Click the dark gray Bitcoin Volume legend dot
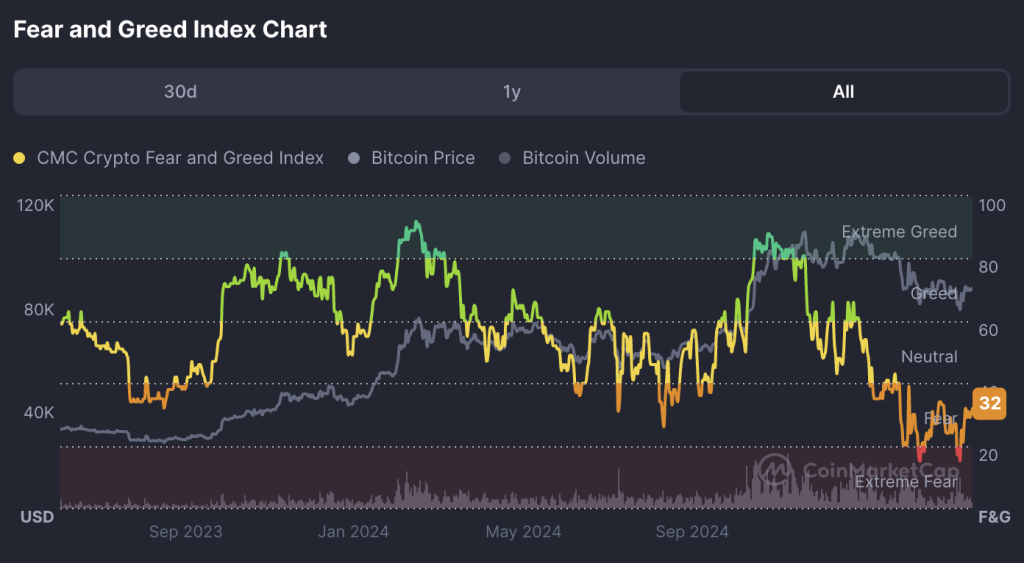This screenshot has width=1024, height=563. point(504,158)
